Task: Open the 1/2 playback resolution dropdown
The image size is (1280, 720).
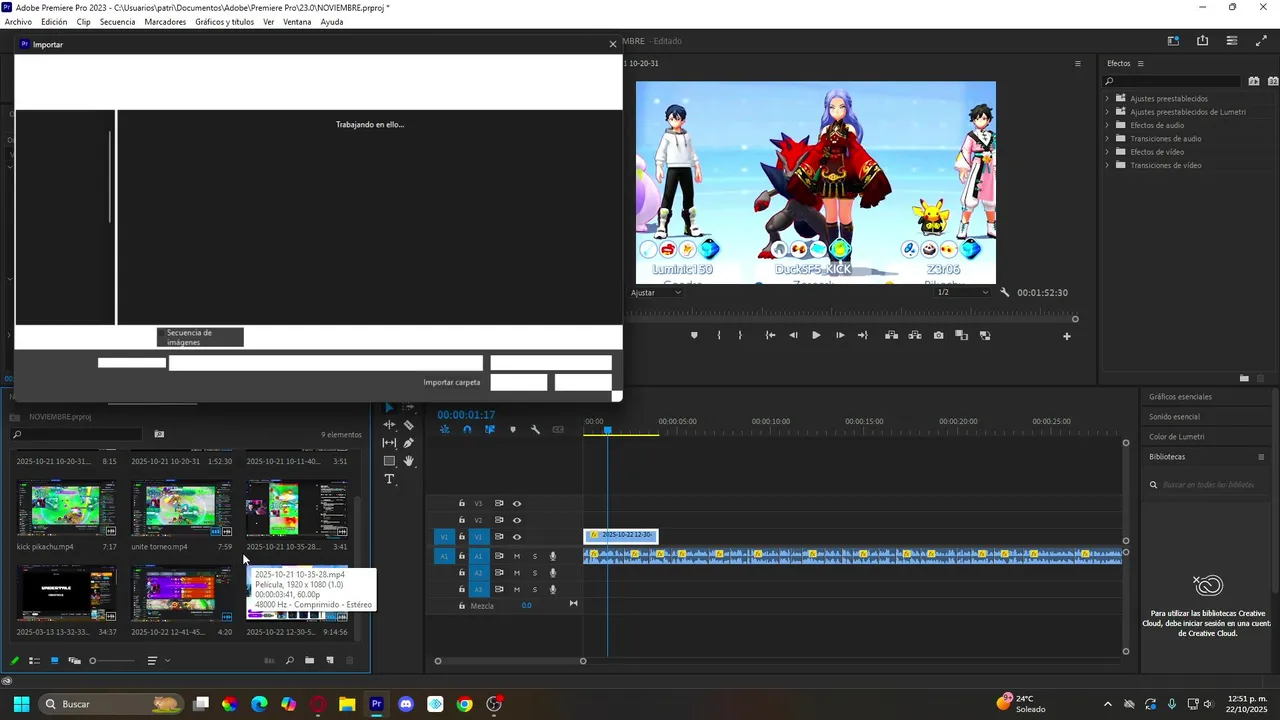Action: 961,293
